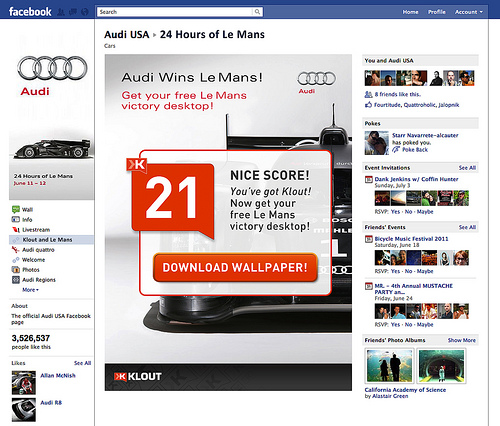Click the Audi R8 page thumbnail
500x426 pixels.
click(24, 410)
